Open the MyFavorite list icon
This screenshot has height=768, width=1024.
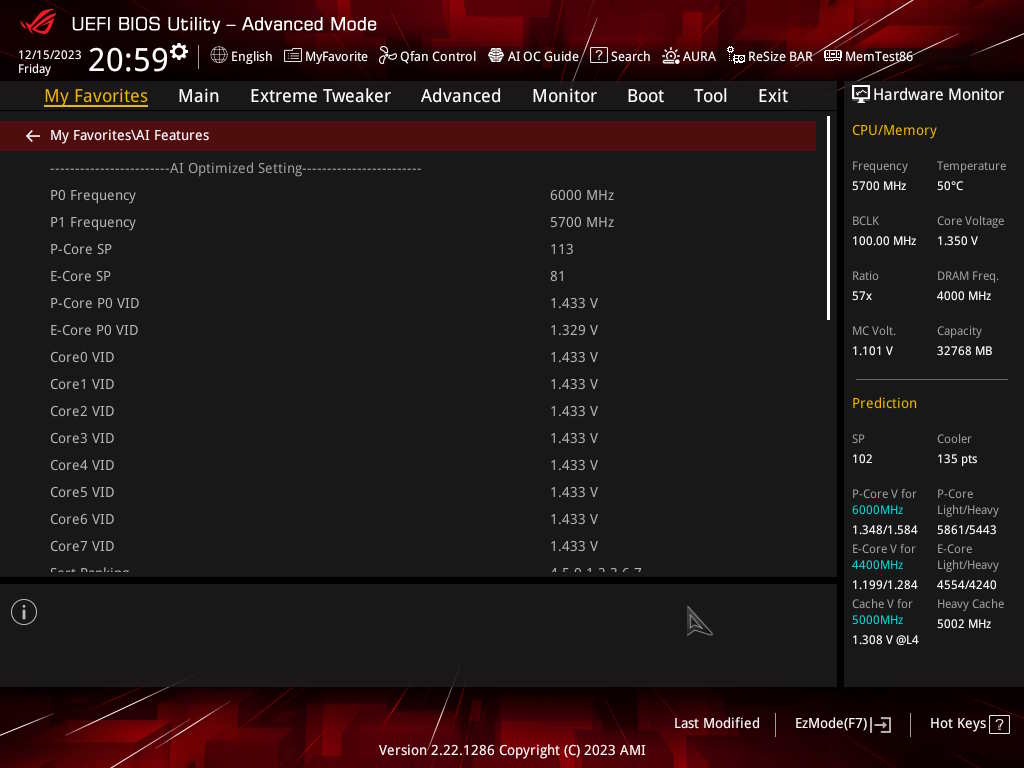pos(293,56)
